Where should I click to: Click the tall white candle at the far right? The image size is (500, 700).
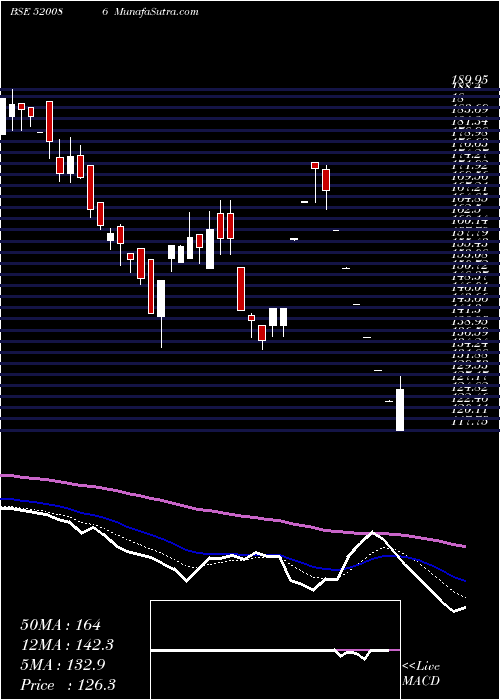coord(400,409)
